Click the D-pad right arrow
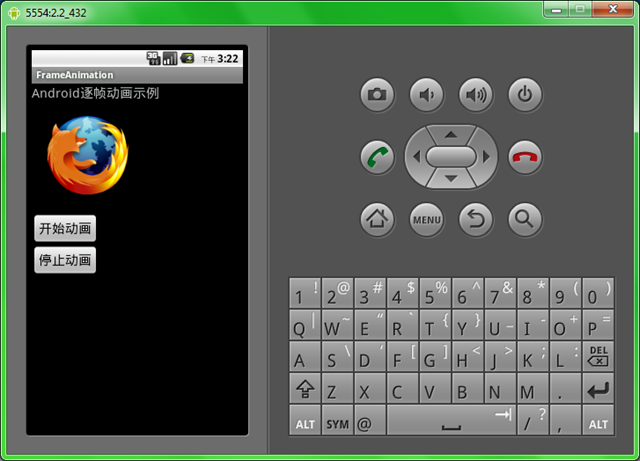Image resolution: width=640 pixels, height=461 pixels. coord(486,157)
